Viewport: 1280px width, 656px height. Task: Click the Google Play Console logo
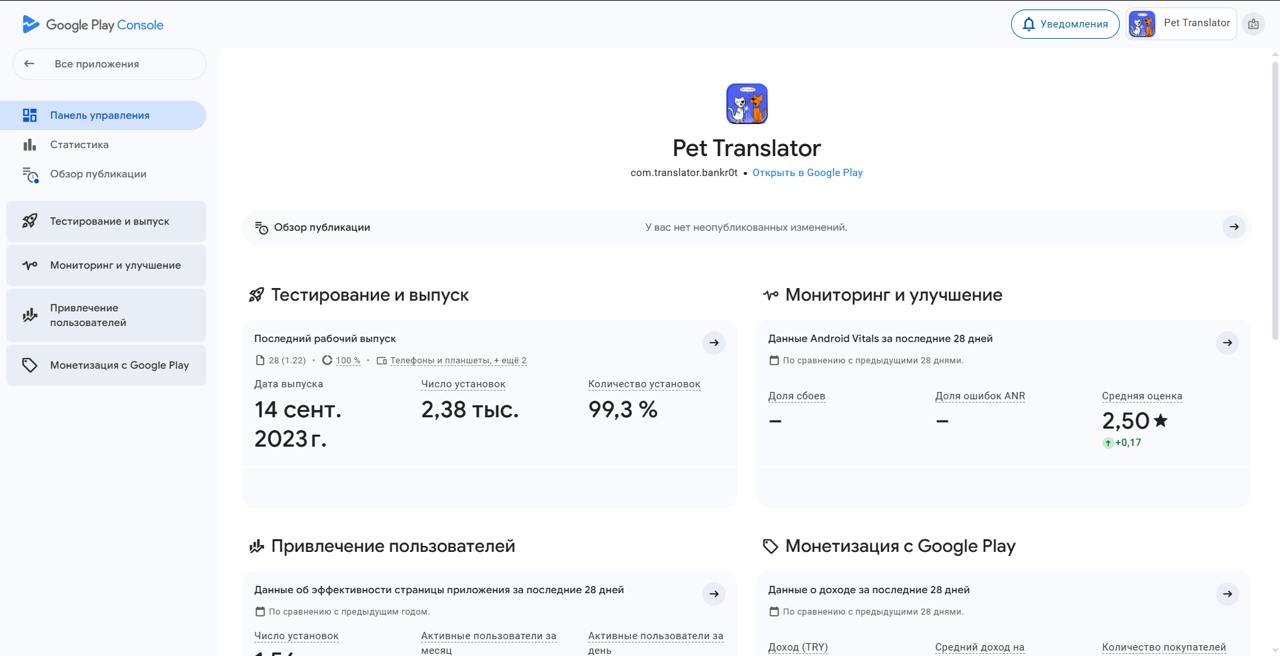pyautogui.click(x=92, y=23)
